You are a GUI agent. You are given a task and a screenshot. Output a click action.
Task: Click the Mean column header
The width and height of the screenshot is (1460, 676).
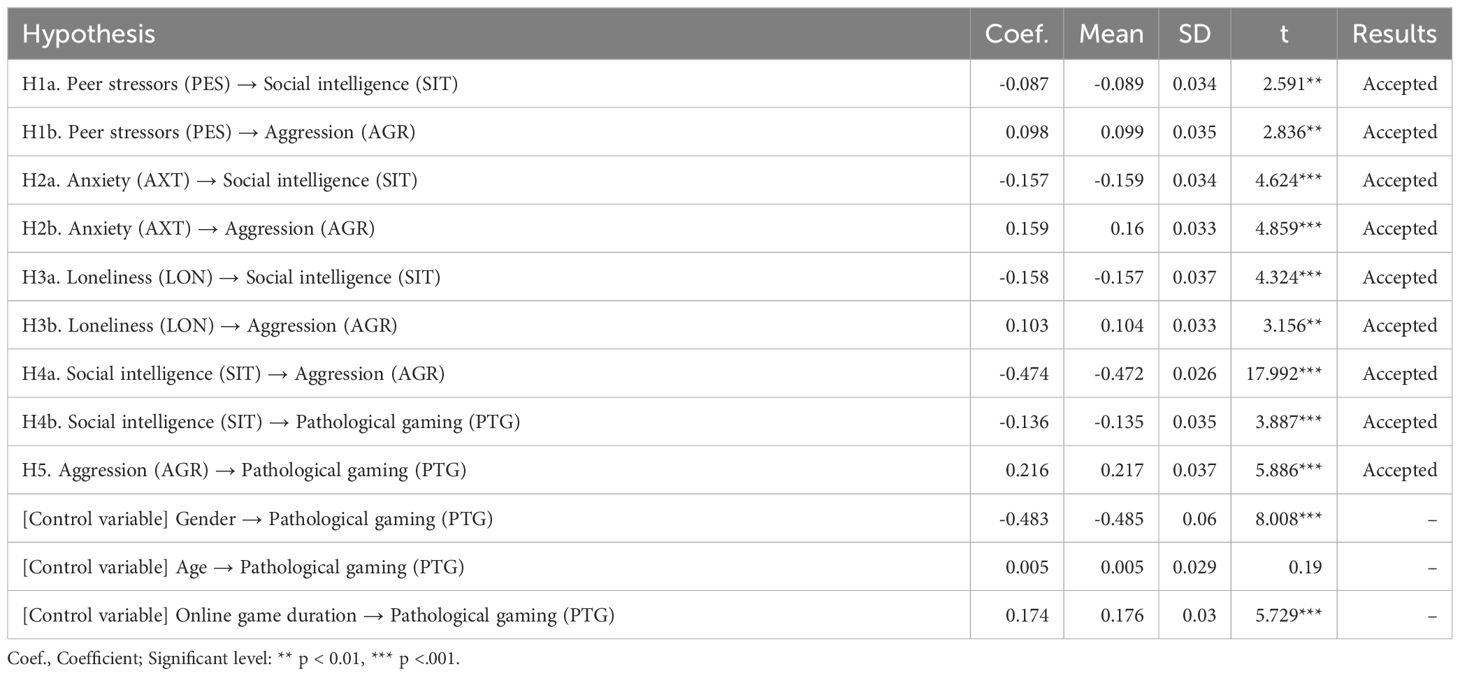(1111, 34)
